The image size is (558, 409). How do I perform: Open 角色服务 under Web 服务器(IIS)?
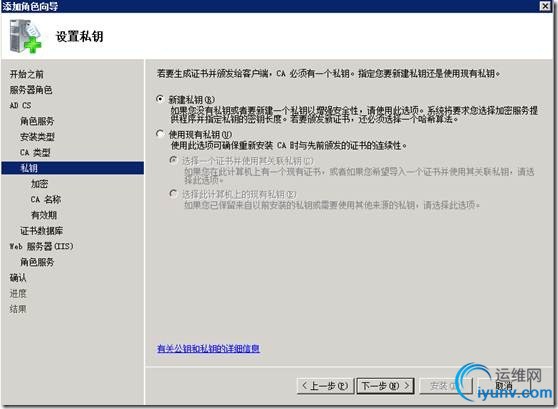point(37,262)
